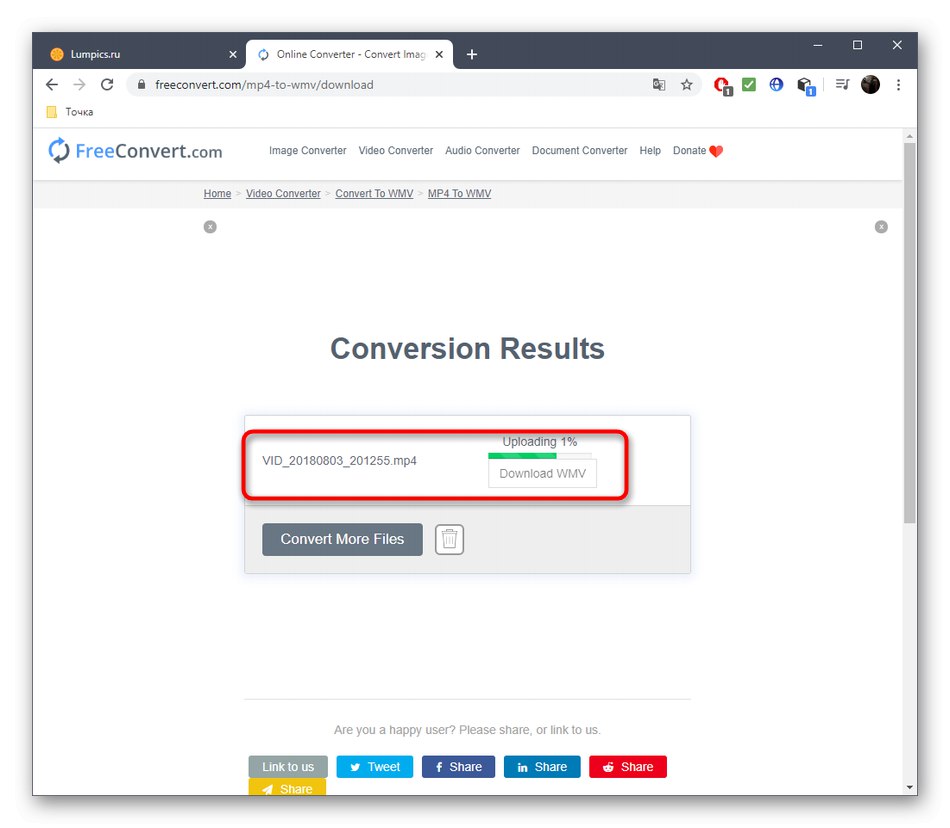Open the translate page icon
This screenshot has height=828, width=950.
click(x=659, y=85)
